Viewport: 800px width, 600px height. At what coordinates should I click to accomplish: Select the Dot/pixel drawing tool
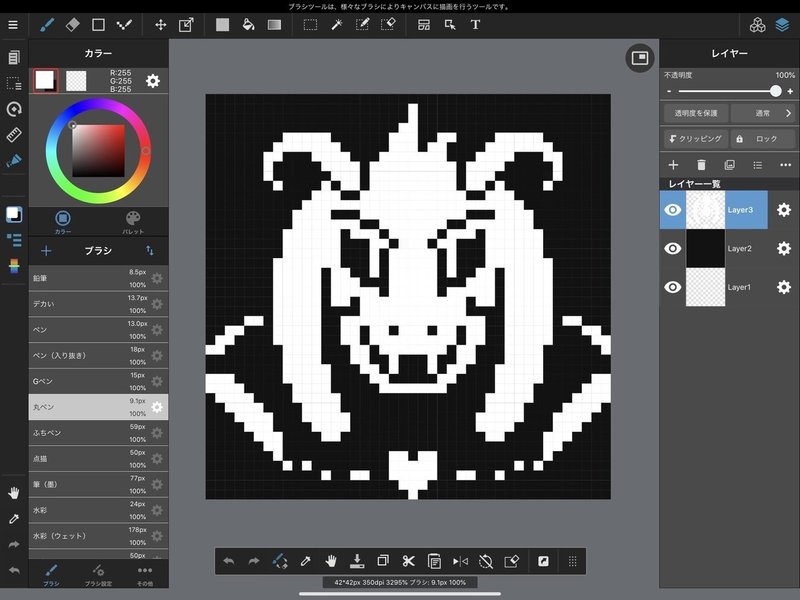tap(124, 24)
